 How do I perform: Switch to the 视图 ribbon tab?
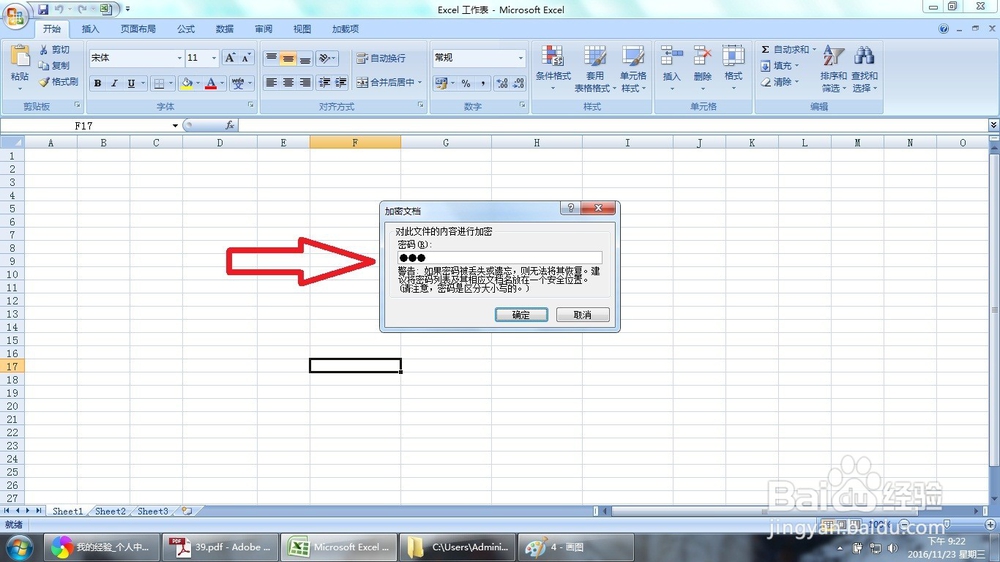pyautogui.click(x=302, y=29)
